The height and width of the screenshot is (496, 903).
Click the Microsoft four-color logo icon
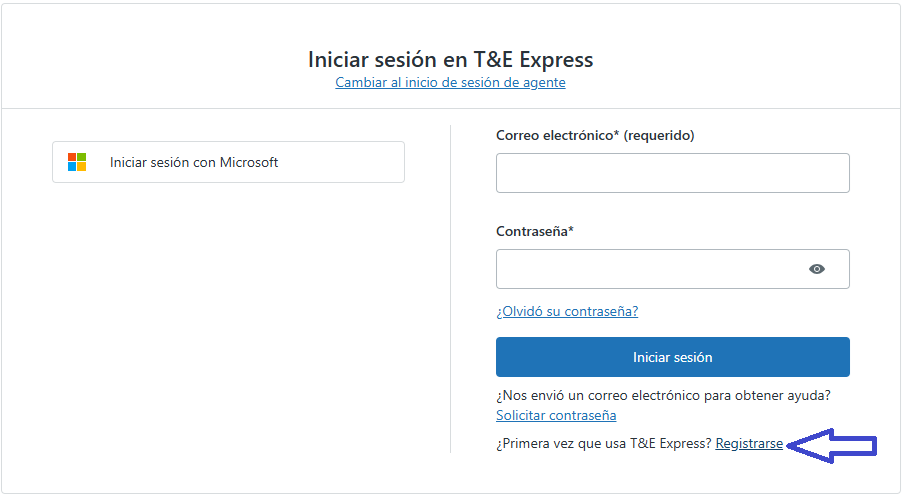coord(77,162)
